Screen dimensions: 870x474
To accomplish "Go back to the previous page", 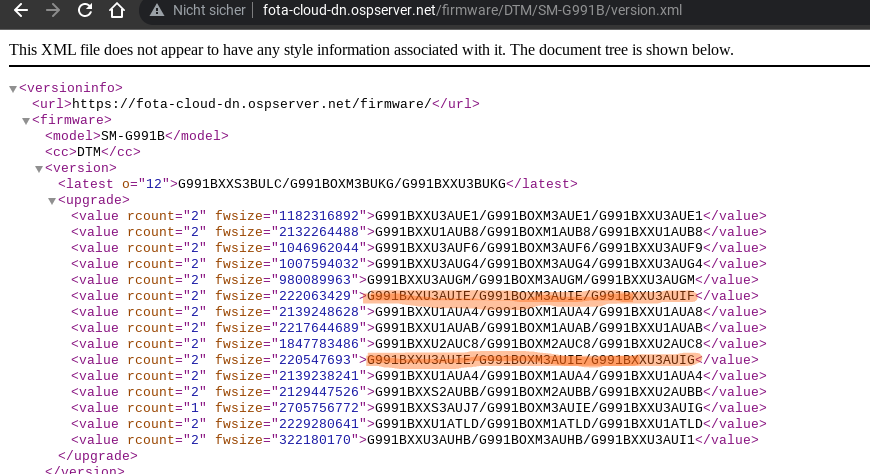I will point(21,10).
